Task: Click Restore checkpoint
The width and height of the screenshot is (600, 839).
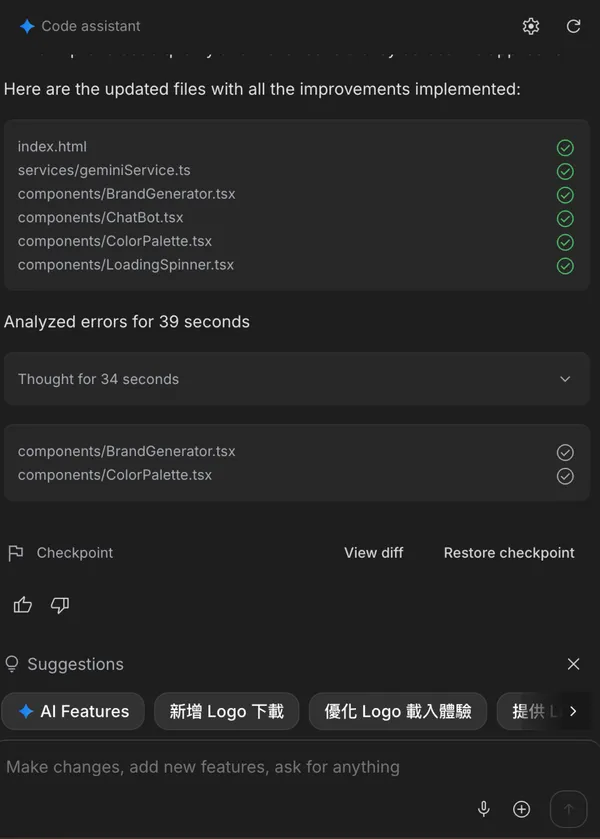Action: click(x=509, y=553)
